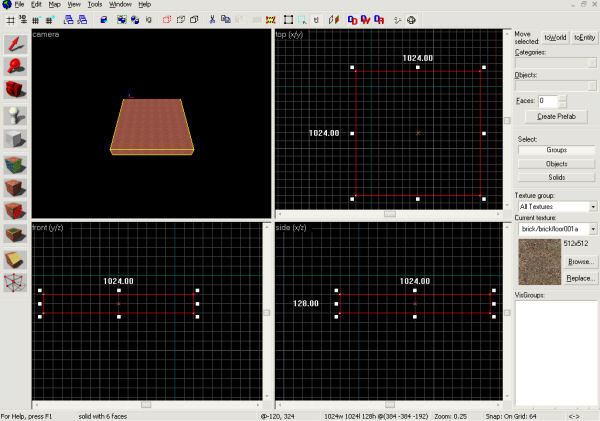600x421 pixels.
Task: Toggle Ignore Groups (ig) mode
Action: tap(149, 20)
